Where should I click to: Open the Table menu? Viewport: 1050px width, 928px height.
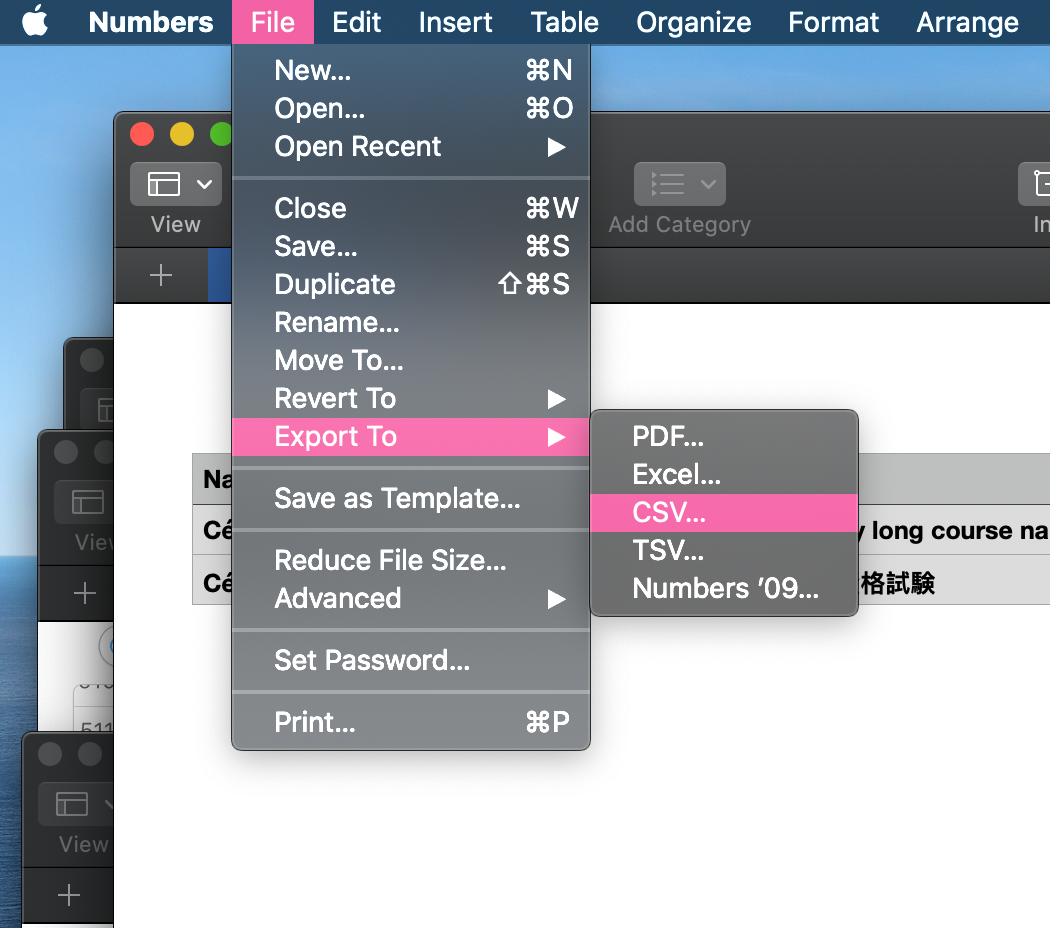pos(565,22)
